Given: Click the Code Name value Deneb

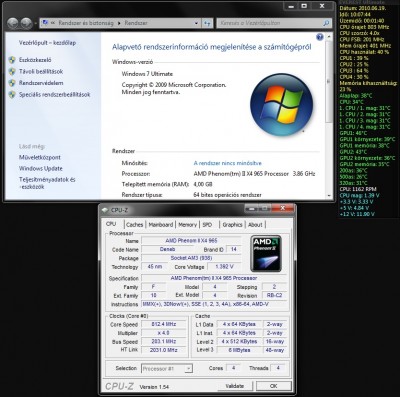Looking at the screenshot, I should coord(167,249).
